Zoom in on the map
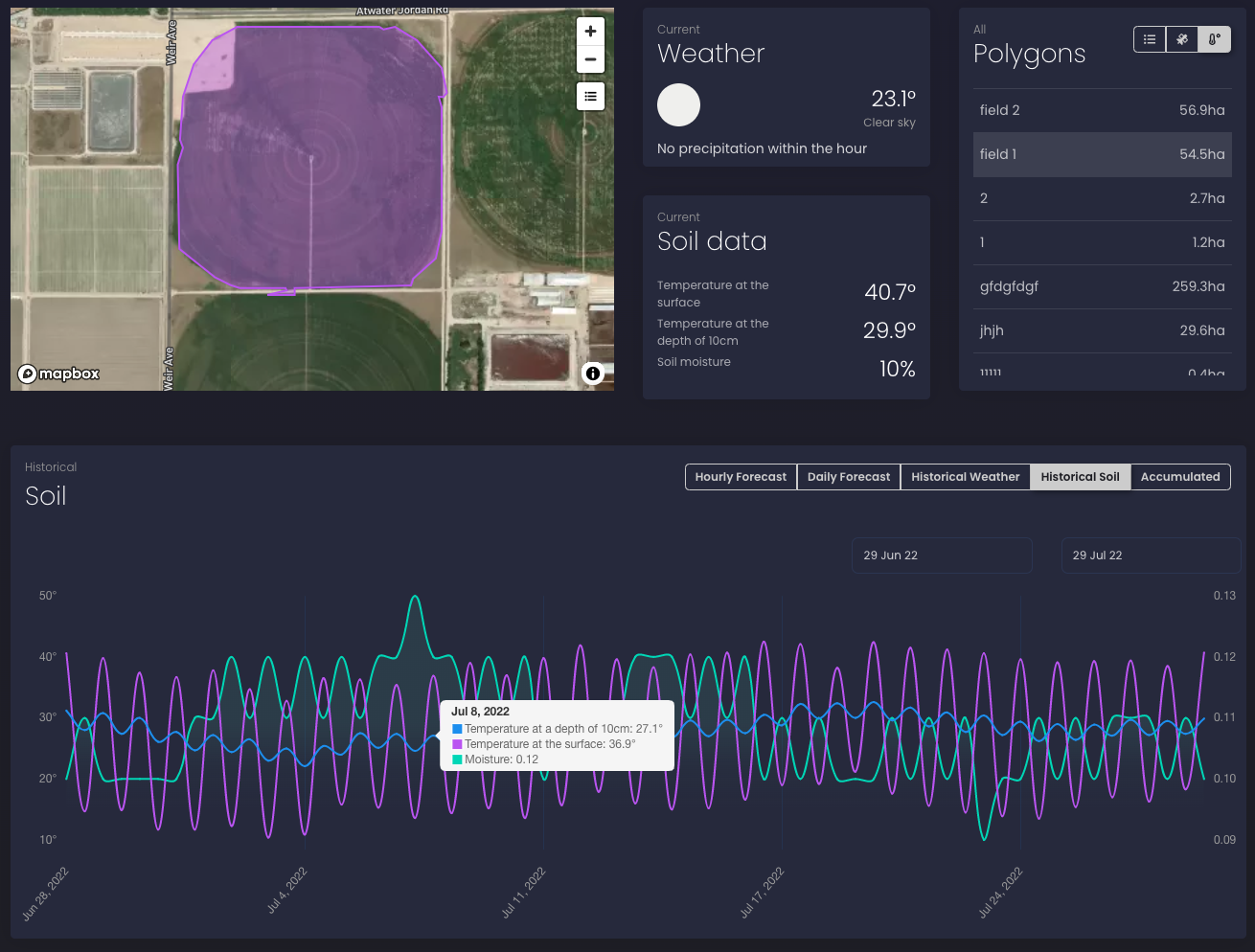 tap(590, 32)
